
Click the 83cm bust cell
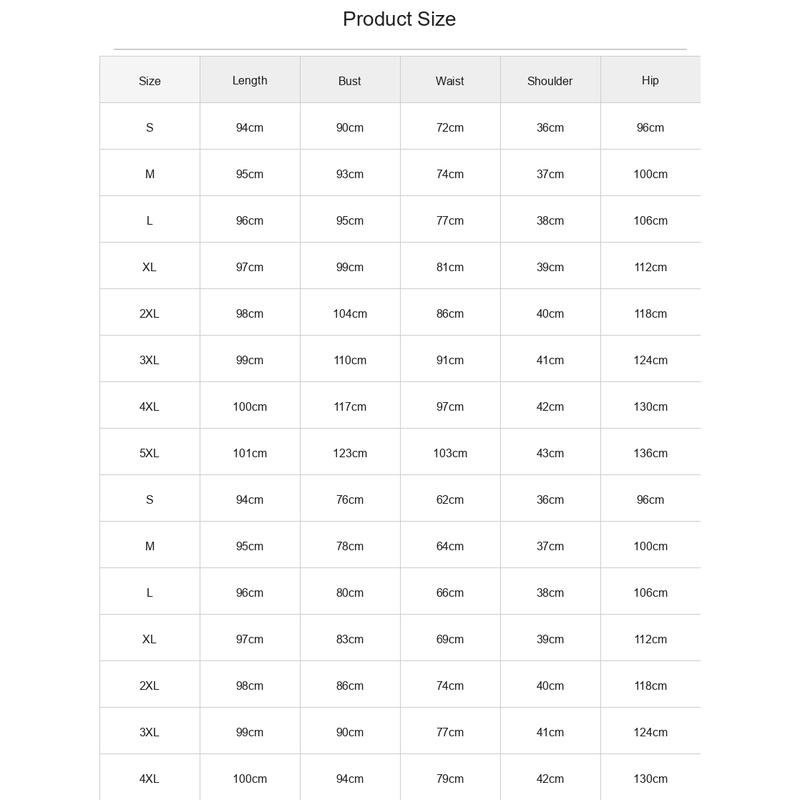[x=350, y=639]
